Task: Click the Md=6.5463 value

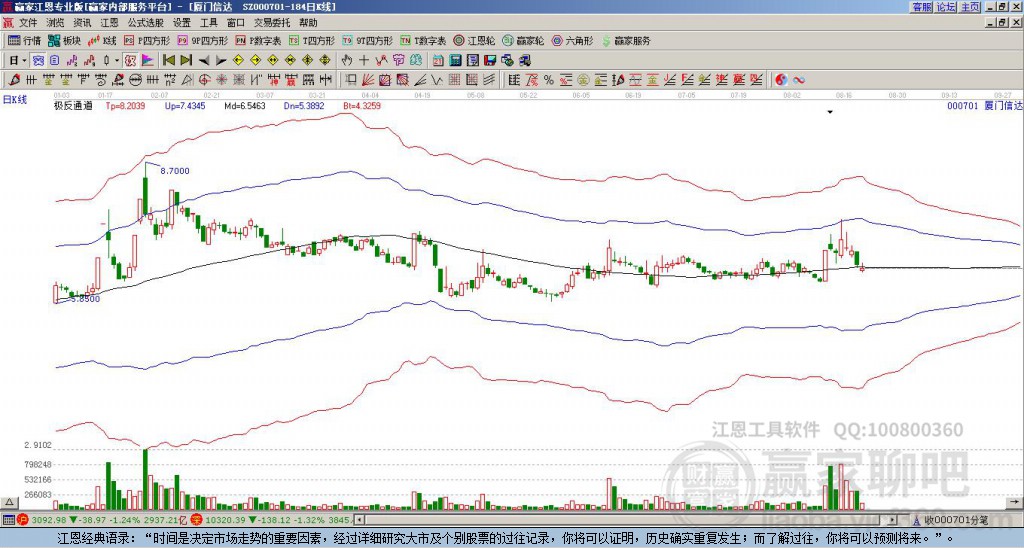Action: pos(245,106)
